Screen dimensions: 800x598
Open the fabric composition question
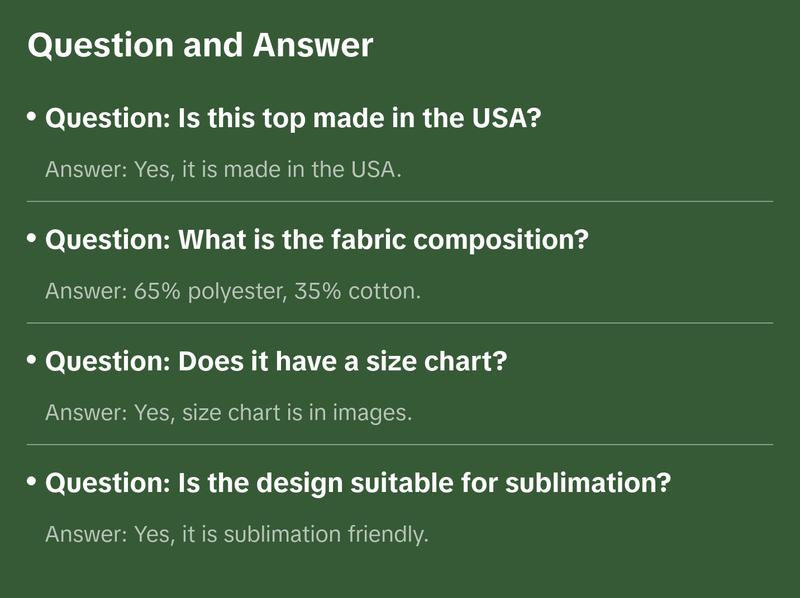317,240
